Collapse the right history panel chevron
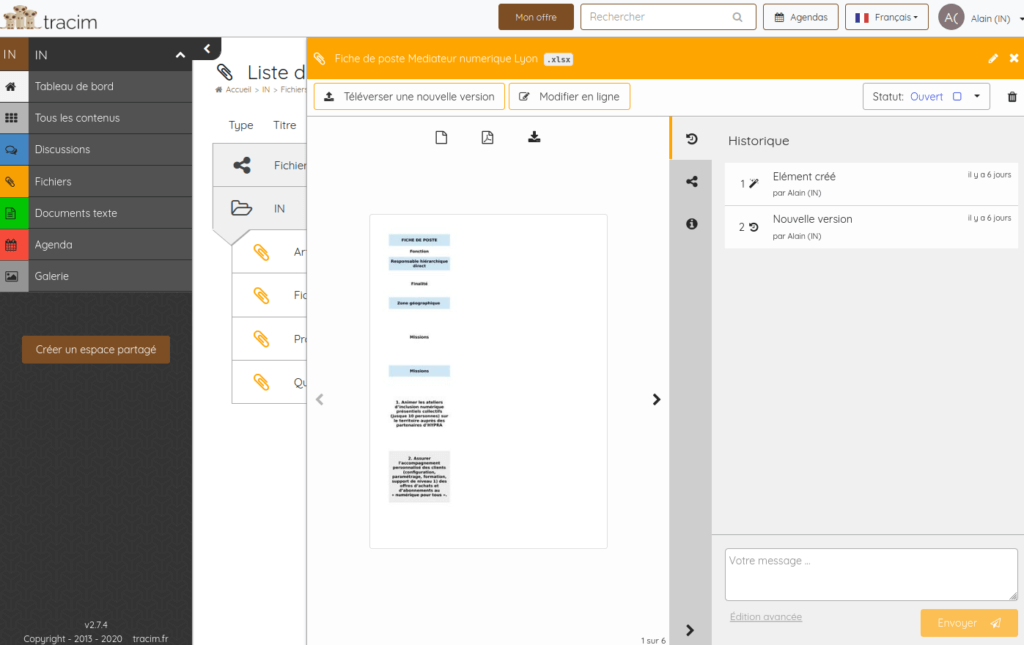Screen dimensions: 1024x645 click(690, 630)
